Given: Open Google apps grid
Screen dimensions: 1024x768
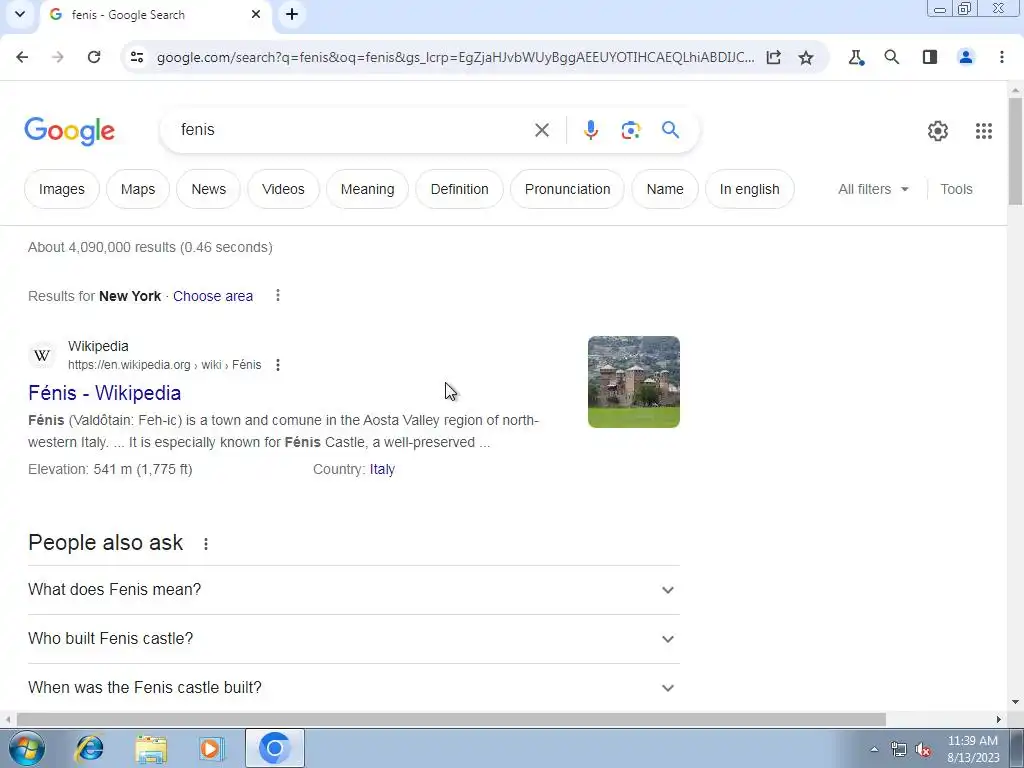Looking at the screenshot, I should click(984, 131).
